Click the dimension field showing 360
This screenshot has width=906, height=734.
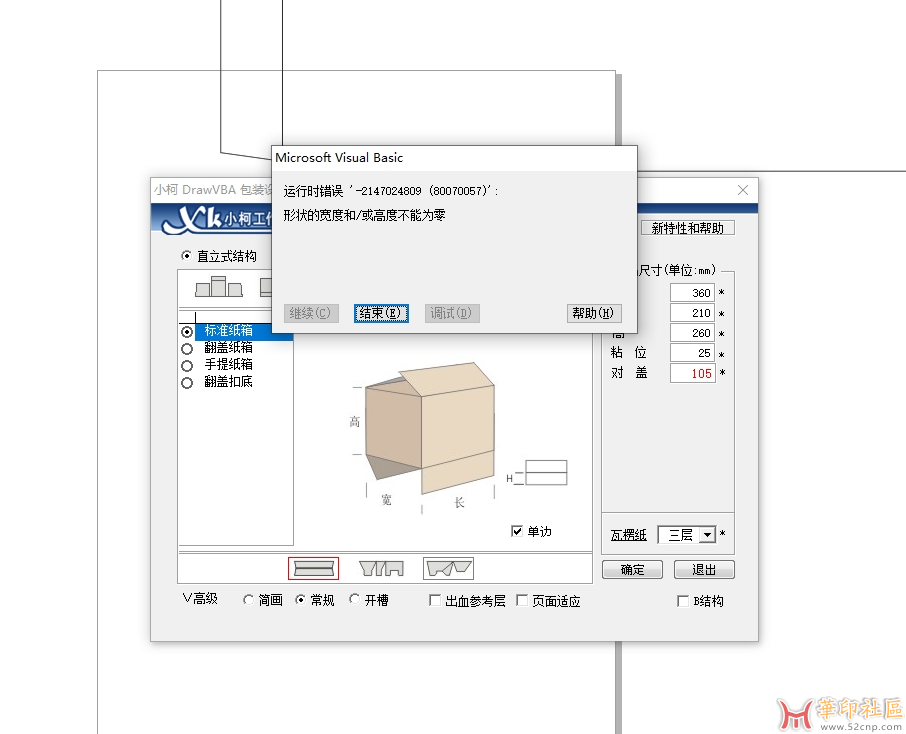692,293
